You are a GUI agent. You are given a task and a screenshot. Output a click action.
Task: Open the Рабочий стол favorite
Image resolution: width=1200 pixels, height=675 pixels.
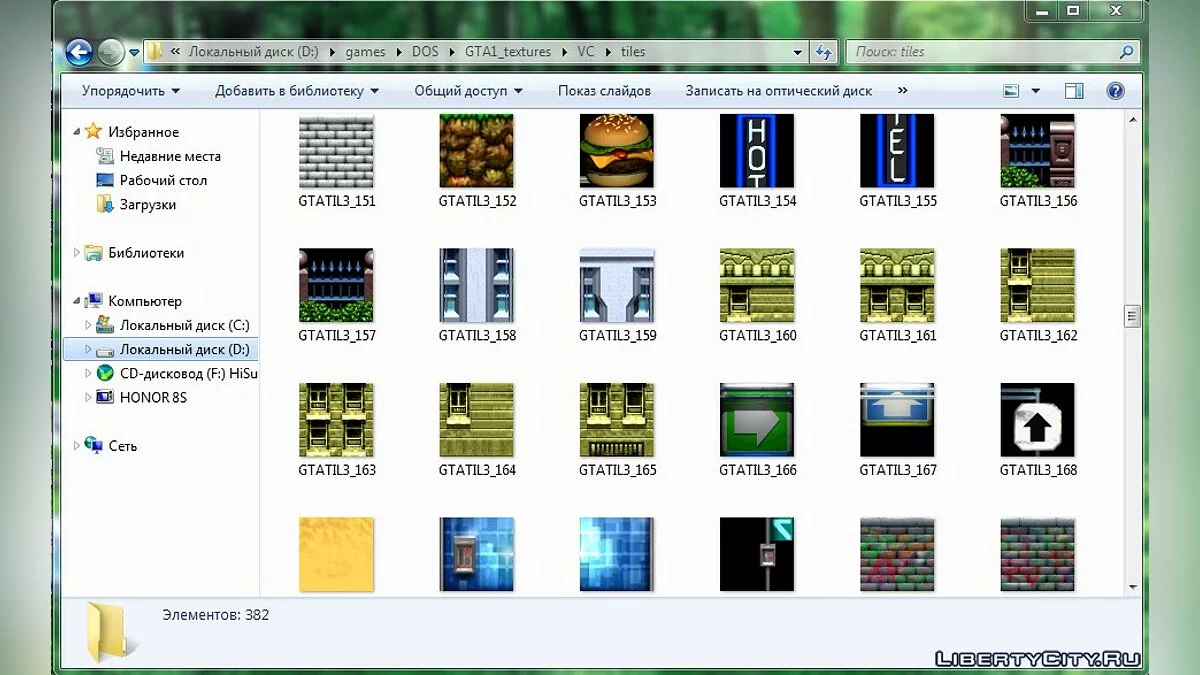coord(163,180)
